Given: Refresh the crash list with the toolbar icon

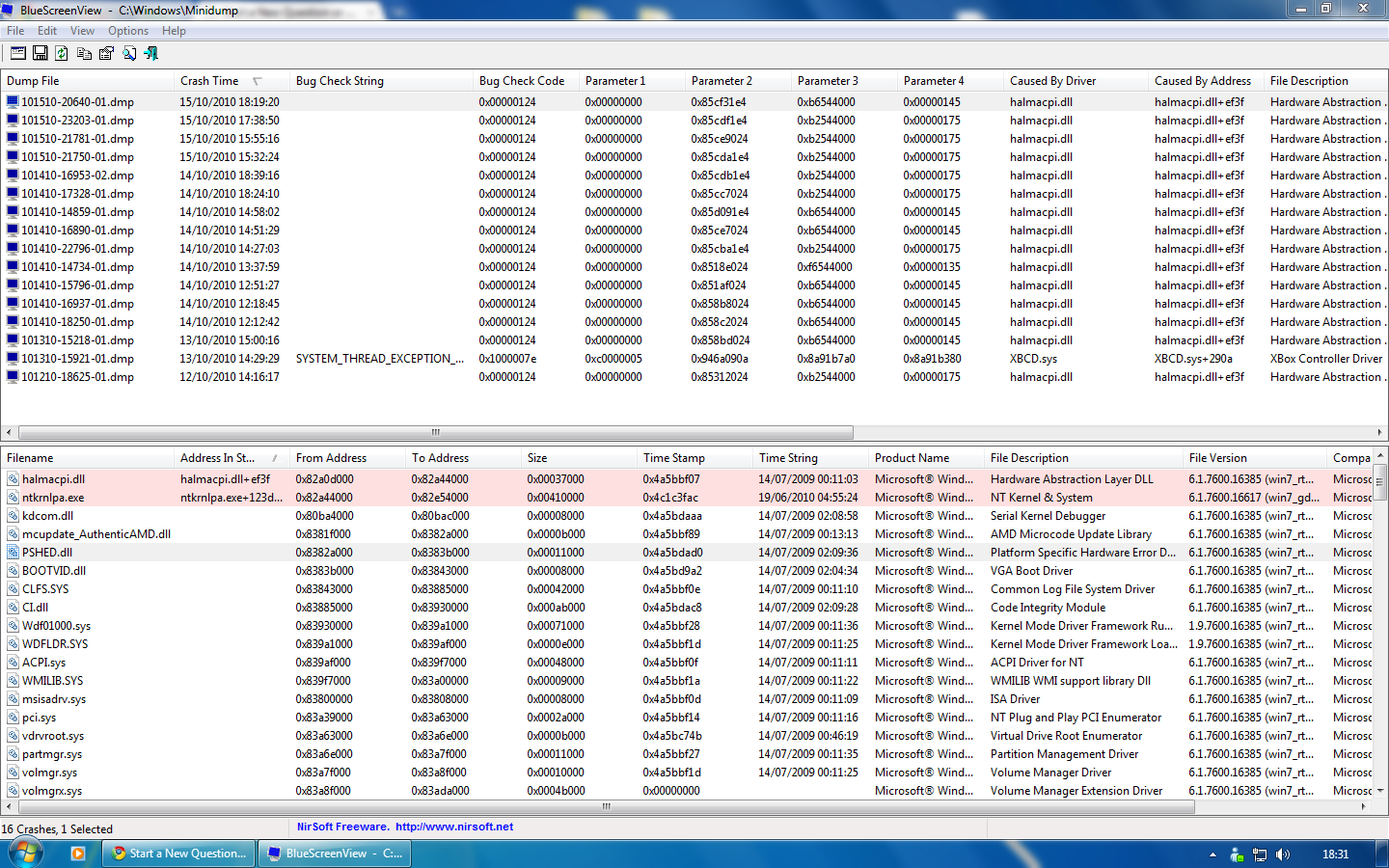Looking at the screenshot, I should click(x=62, y=53).
